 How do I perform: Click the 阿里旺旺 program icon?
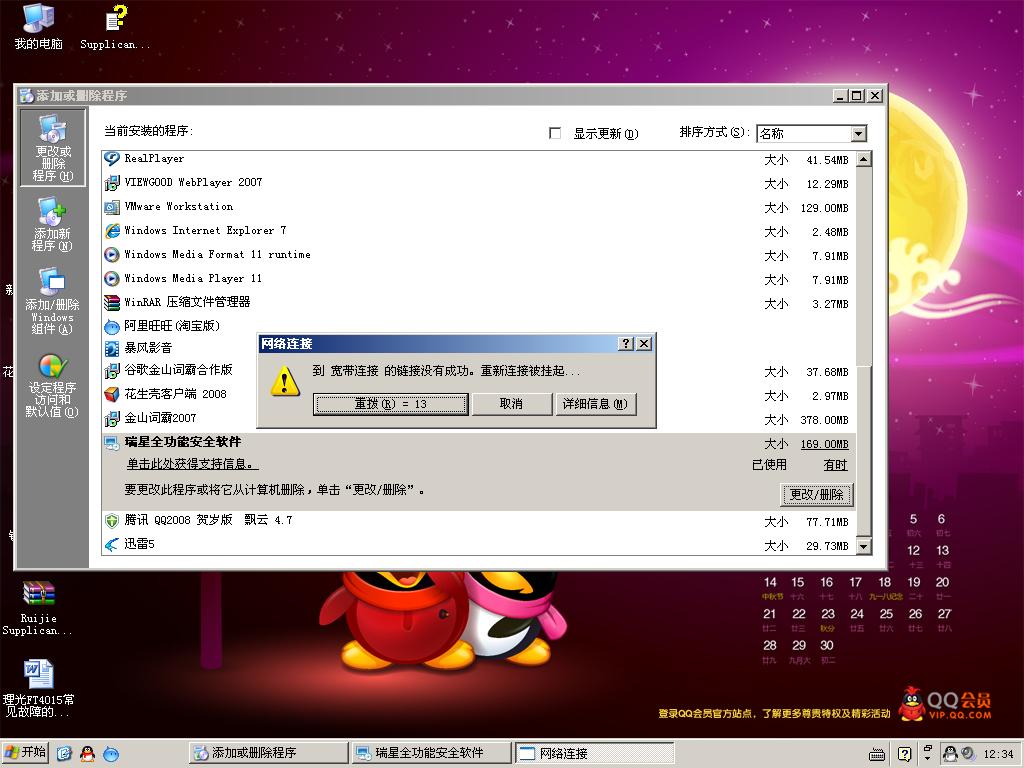click(112, 326)
